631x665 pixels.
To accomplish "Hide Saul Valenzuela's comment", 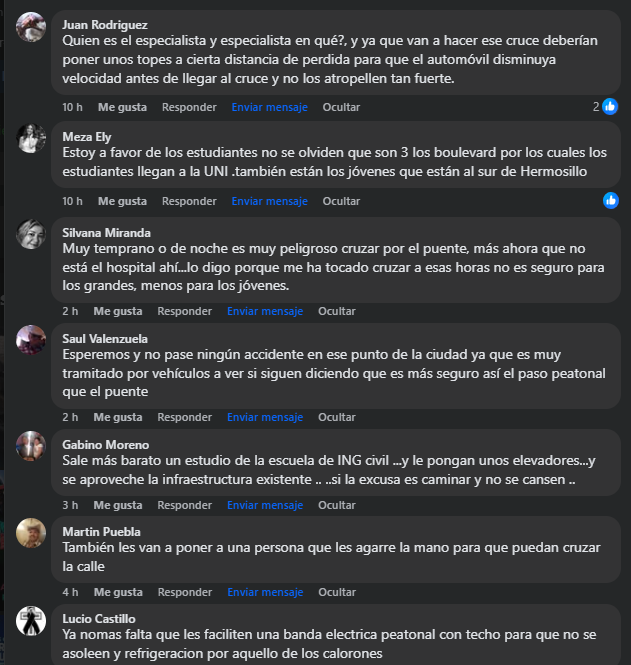I will [337, 417].
